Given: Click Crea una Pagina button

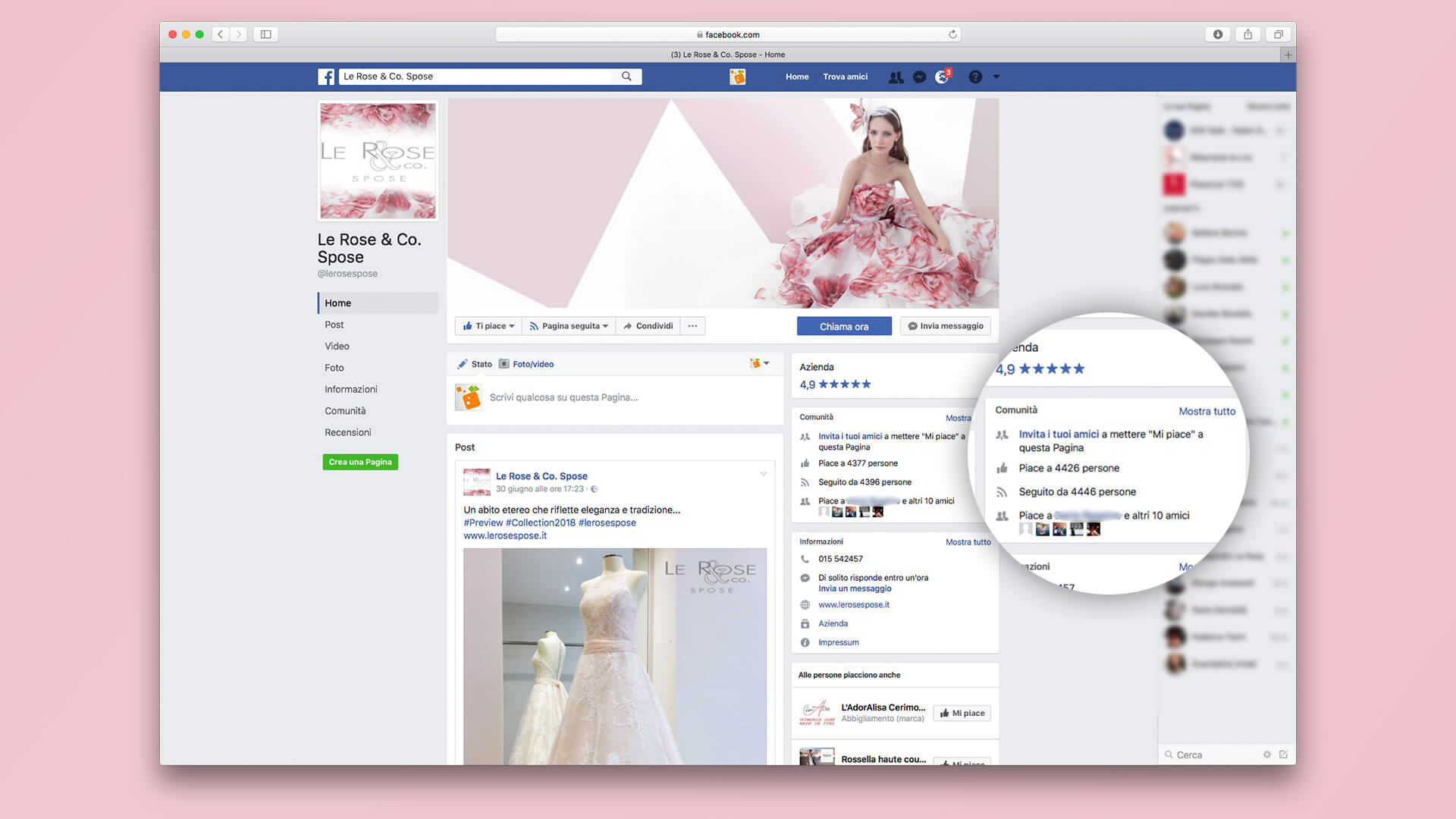Looking at the screenshot, I should [x=360, y=462].
